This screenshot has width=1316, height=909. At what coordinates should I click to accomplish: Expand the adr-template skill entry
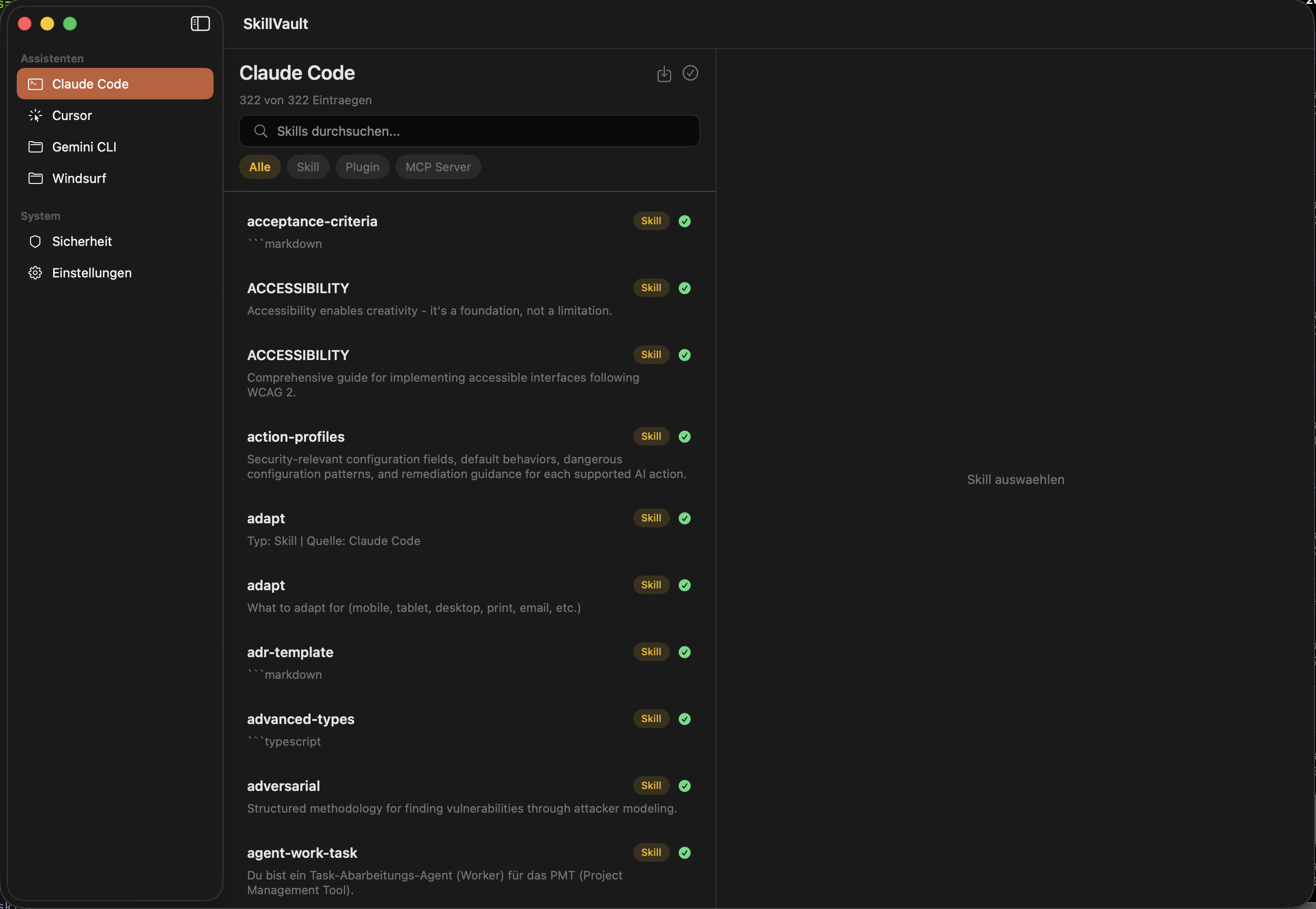pyautogui.click(x=290, y=652)
